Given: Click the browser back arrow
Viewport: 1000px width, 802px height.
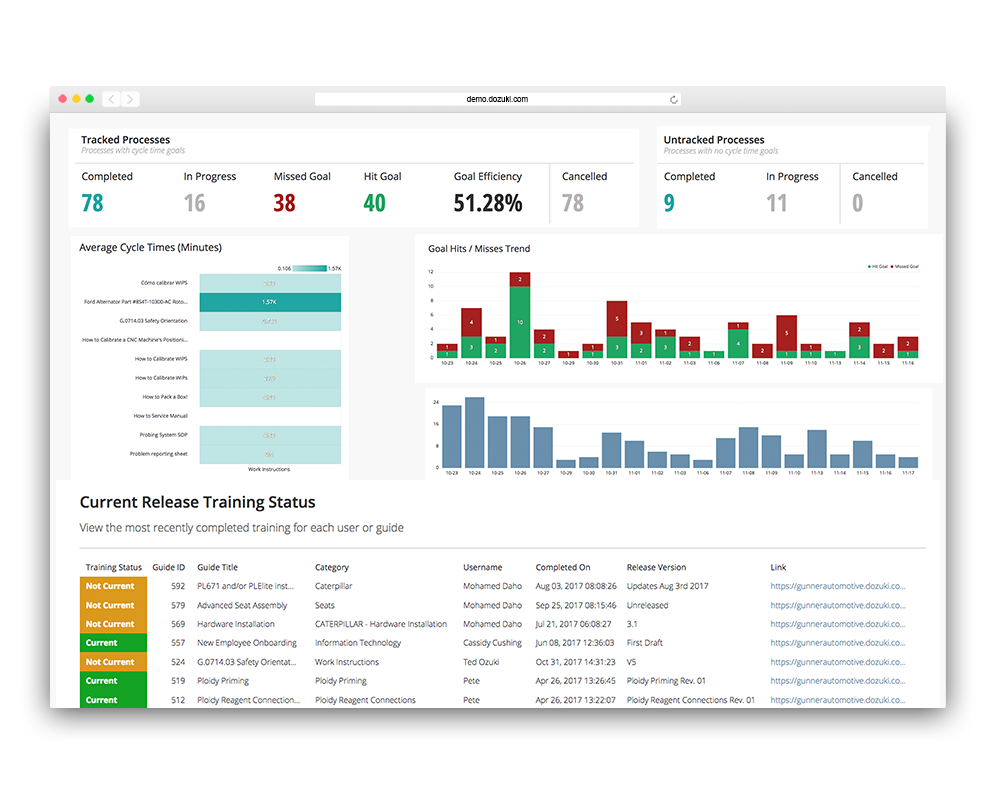Looking at the screenshot, I should 111,99.
